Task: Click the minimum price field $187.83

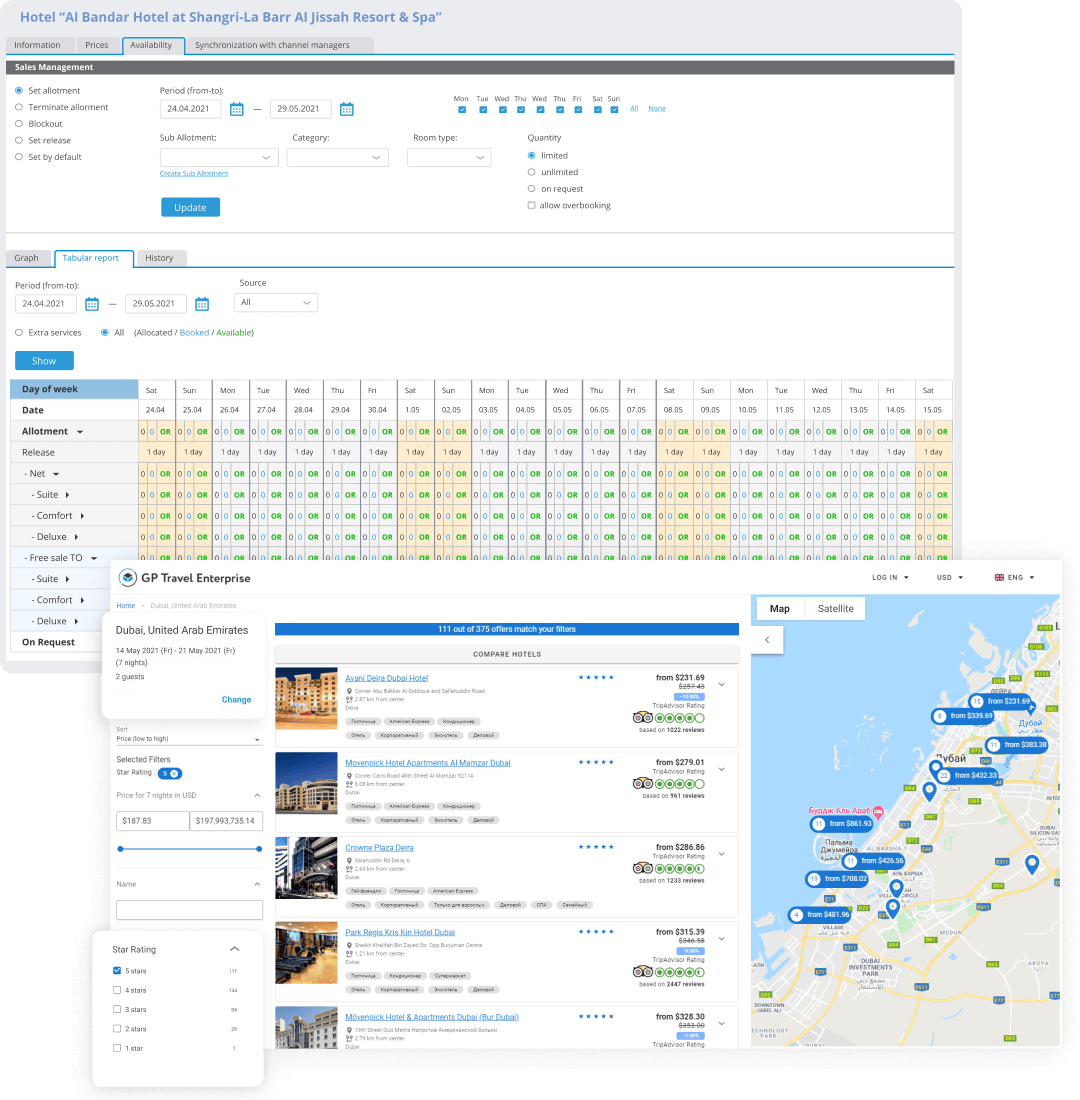Action: (x=153, y=821)
